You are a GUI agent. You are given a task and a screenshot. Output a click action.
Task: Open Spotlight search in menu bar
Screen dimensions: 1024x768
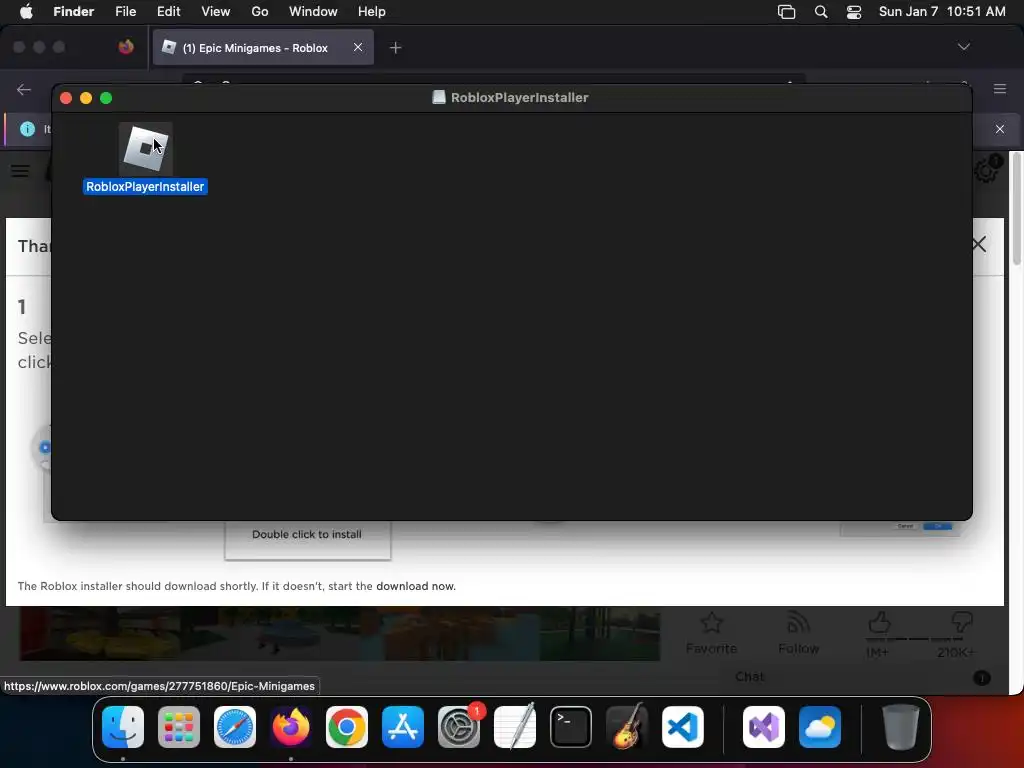[821, 12]
